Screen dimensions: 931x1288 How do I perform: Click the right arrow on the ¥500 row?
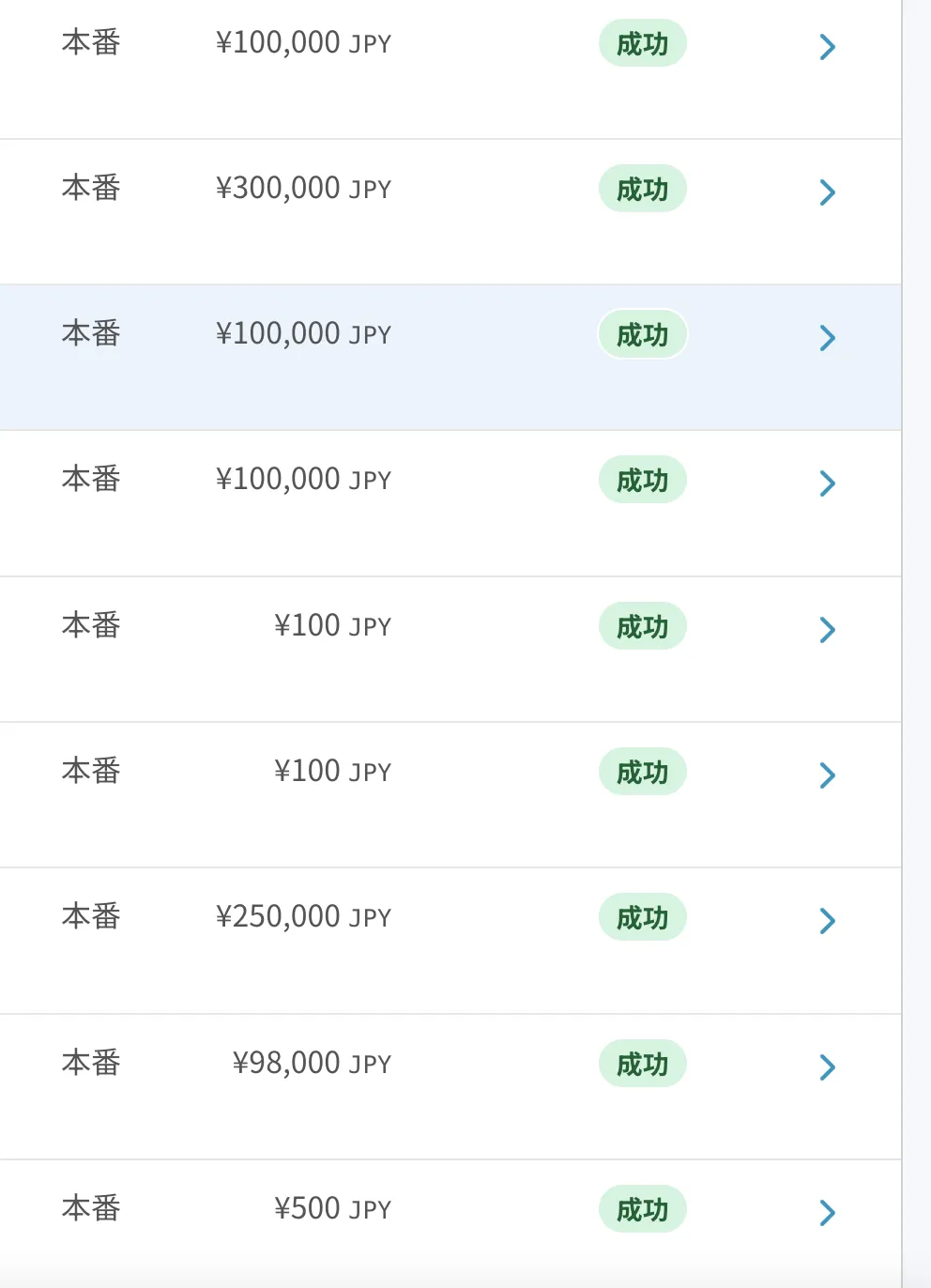click(x=827, y=1212)
